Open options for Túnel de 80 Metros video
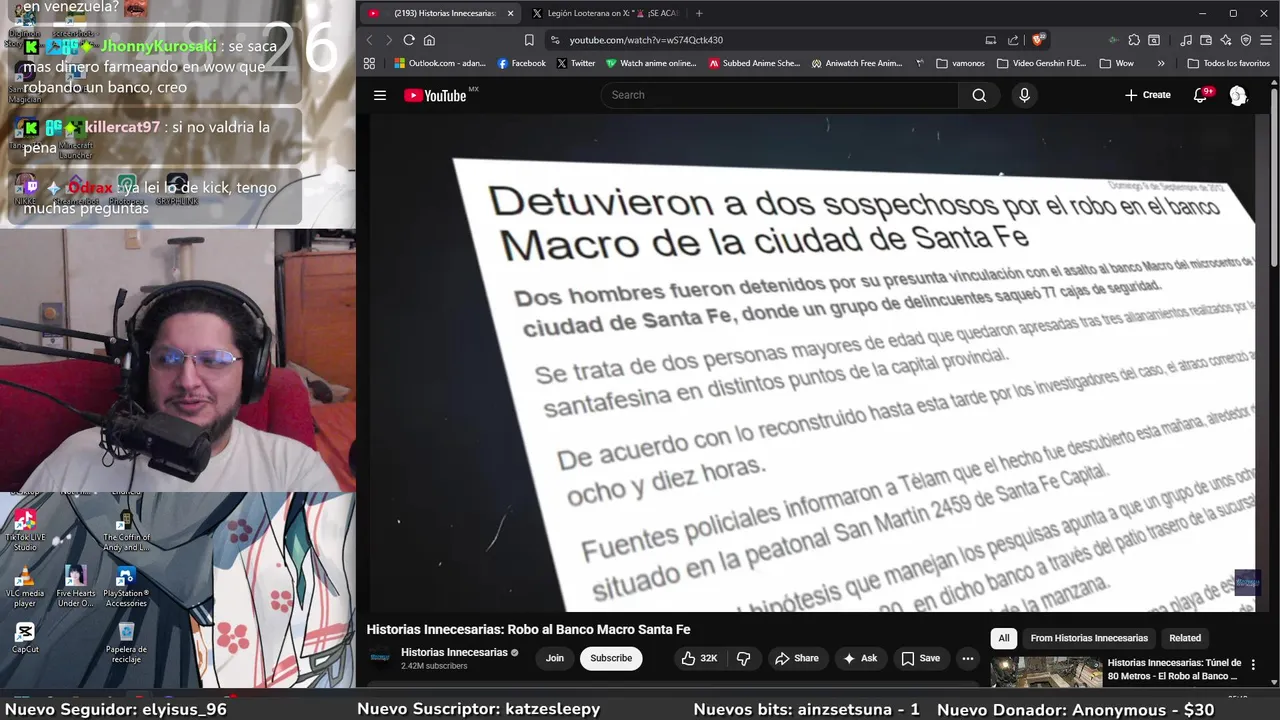Screen dimensions: 1280x720 1253,665
